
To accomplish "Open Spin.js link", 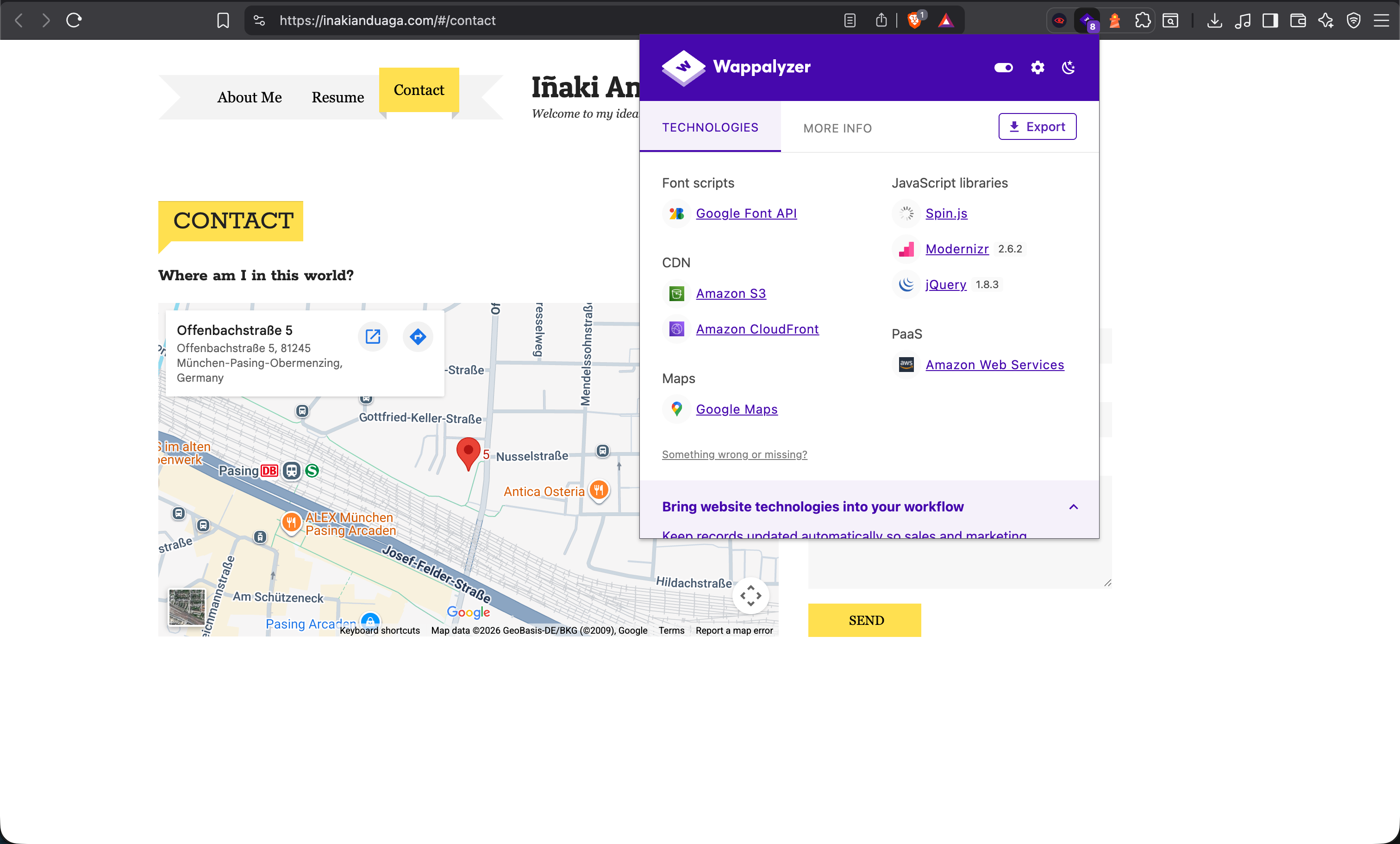I will point(947,213).
